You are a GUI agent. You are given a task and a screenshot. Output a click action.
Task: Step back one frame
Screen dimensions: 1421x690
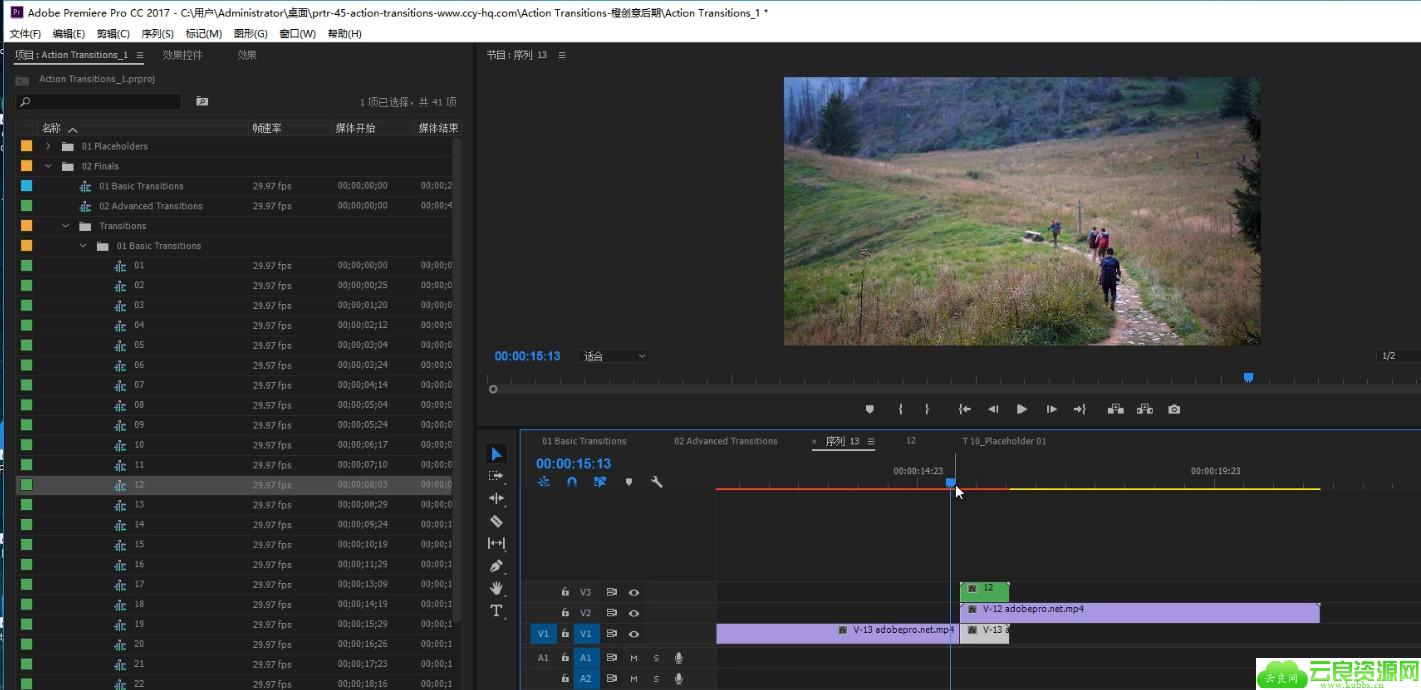pyautogui.click(x=993, y=409)
